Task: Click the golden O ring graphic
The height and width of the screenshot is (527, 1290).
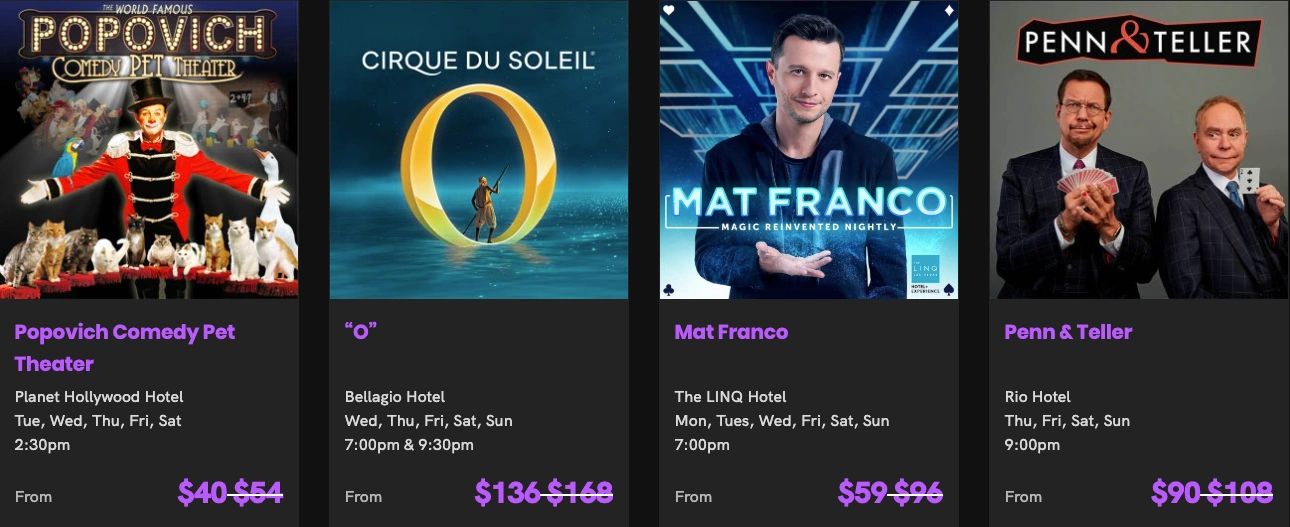Action: tap(478, 160)
